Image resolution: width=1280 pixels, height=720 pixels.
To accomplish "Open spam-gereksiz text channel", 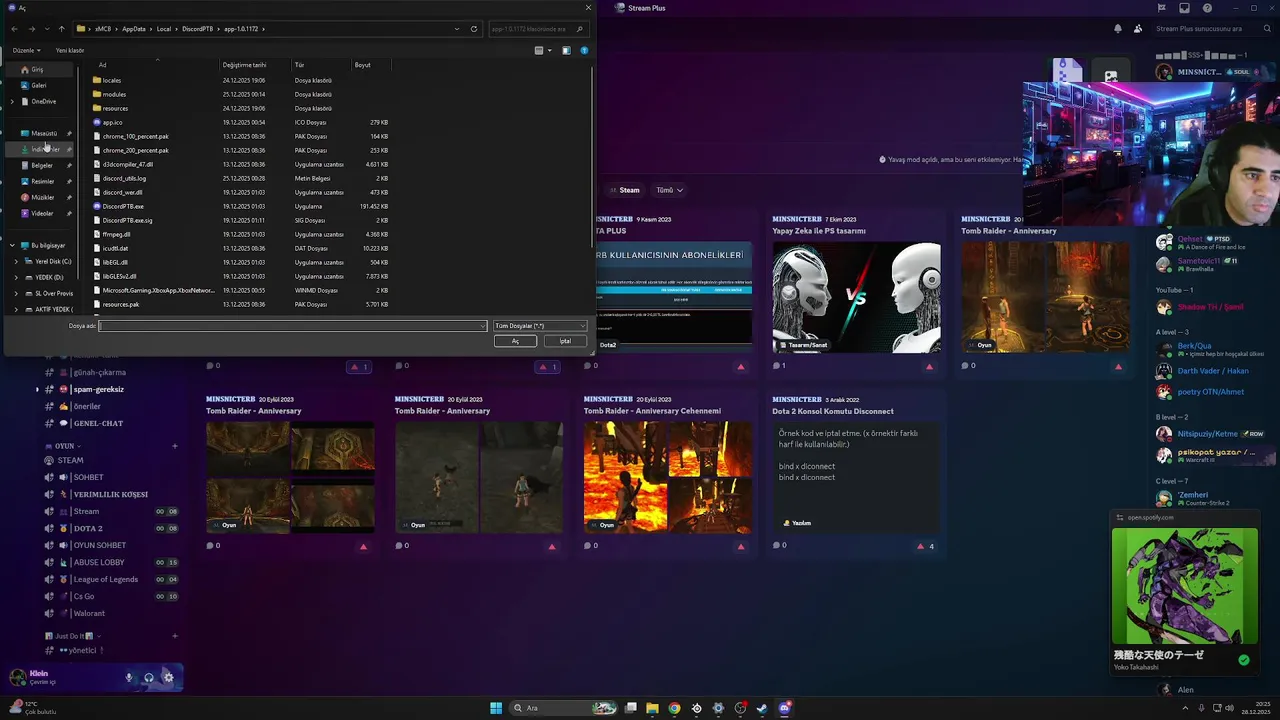I will (98, 389).
